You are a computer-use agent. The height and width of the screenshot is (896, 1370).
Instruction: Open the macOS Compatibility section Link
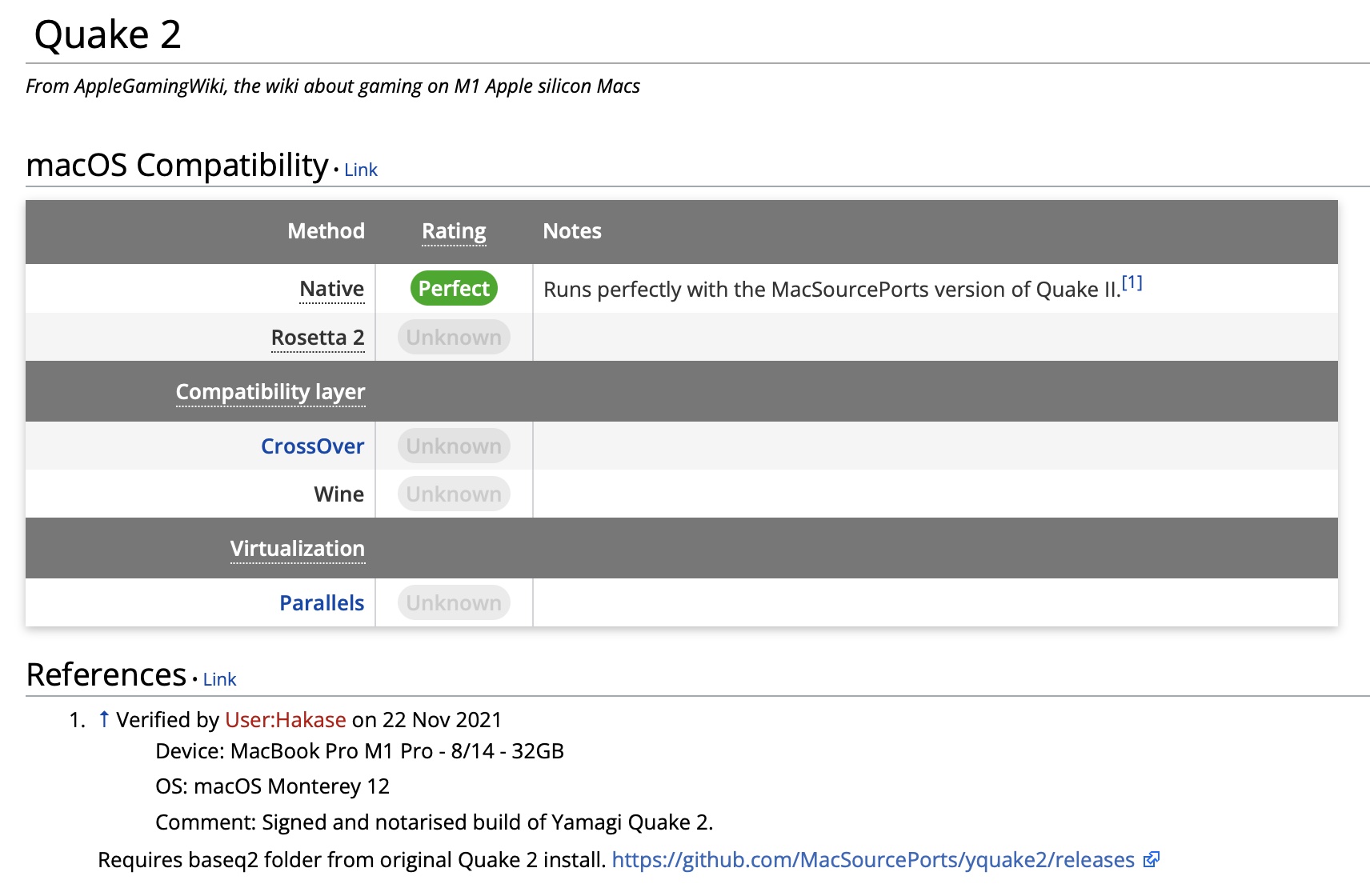coord(360,170)
